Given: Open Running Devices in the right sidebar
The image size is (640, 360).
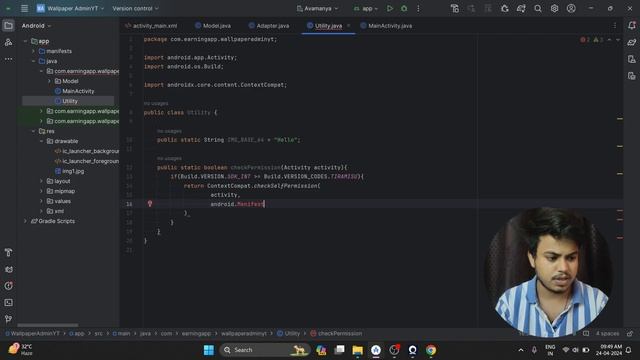Looking at the screenshot, I should coord(631,76).
